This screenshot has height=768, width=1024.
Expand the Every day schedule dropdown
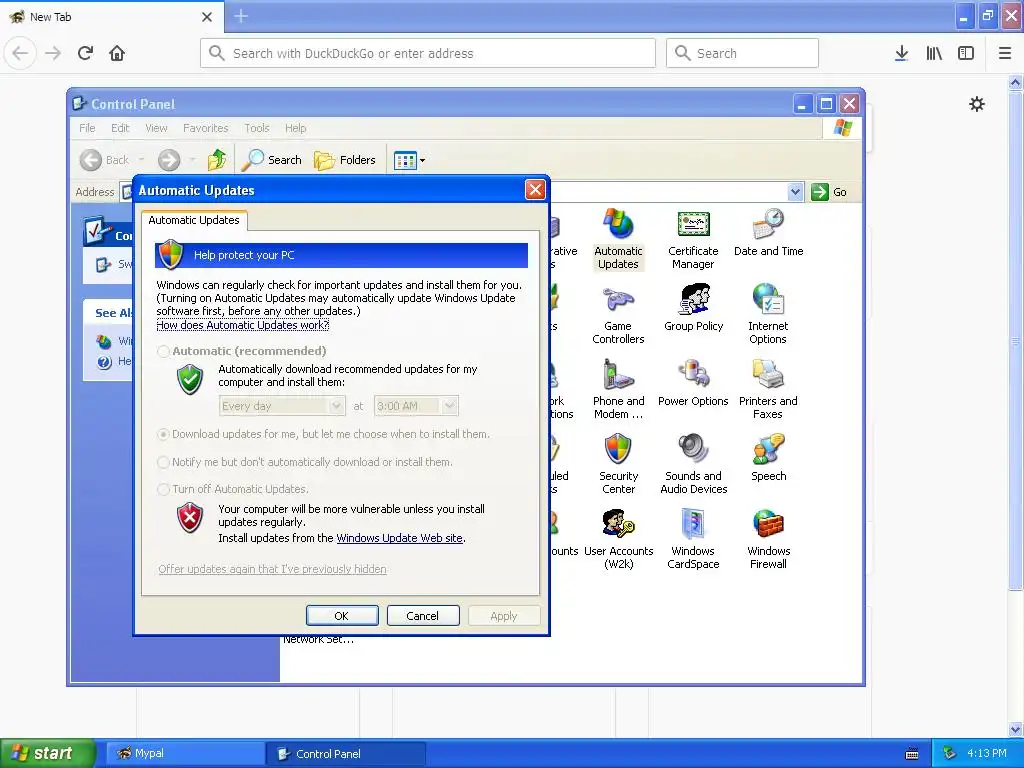point(336,406)
